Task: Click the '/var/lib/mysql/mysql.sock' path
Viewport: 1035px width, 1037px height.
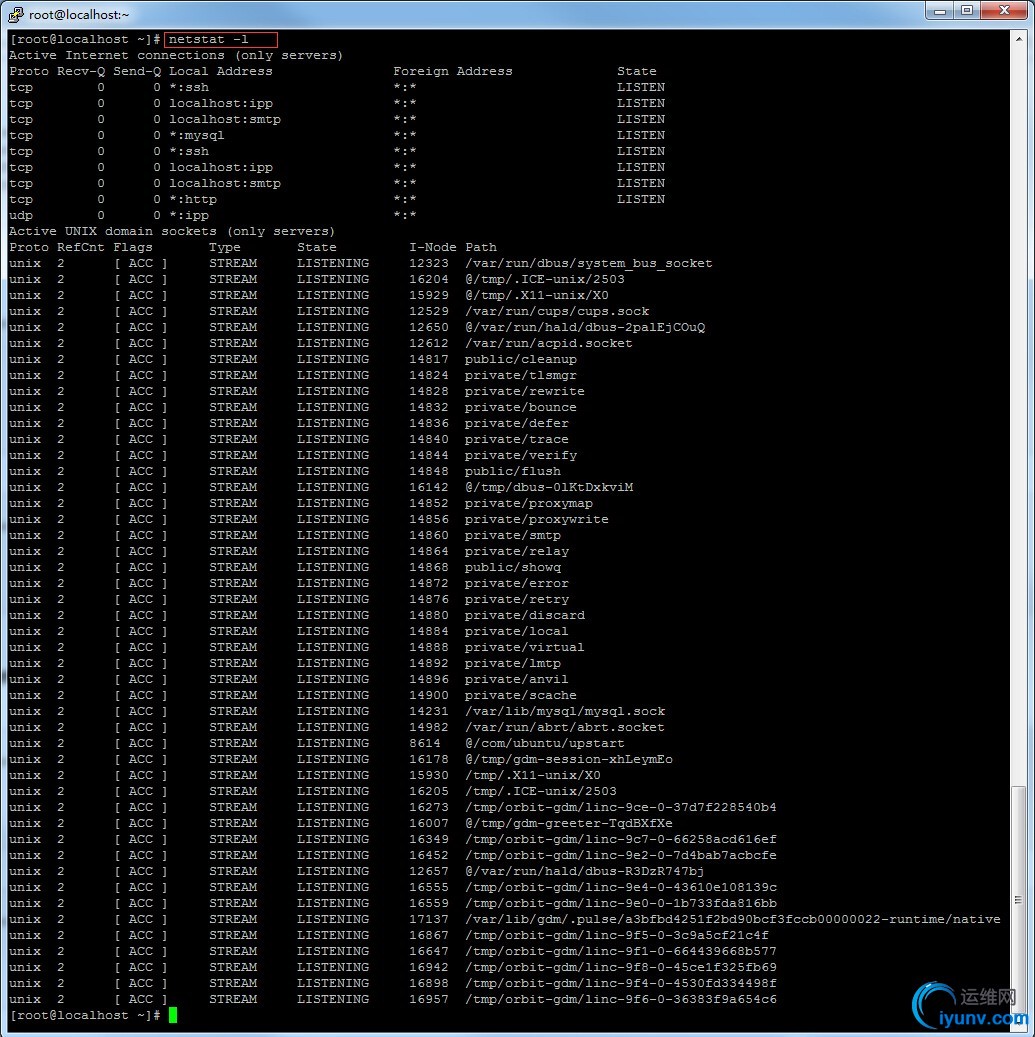Action: pyautogui.click(x=565, y=711)
